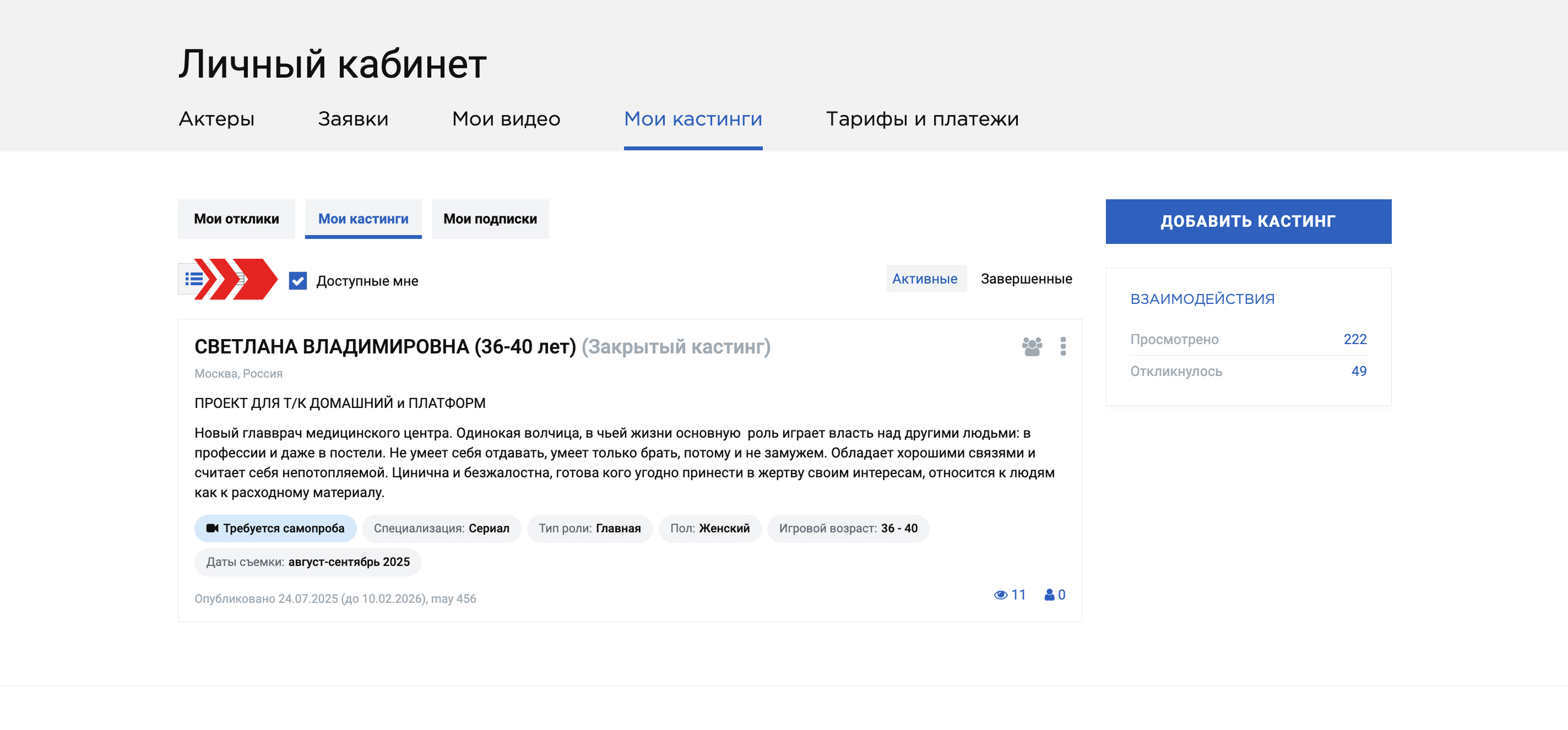Switch to "Мои отклики" sub-tab

pyautogui.click(x=236, y=219)
